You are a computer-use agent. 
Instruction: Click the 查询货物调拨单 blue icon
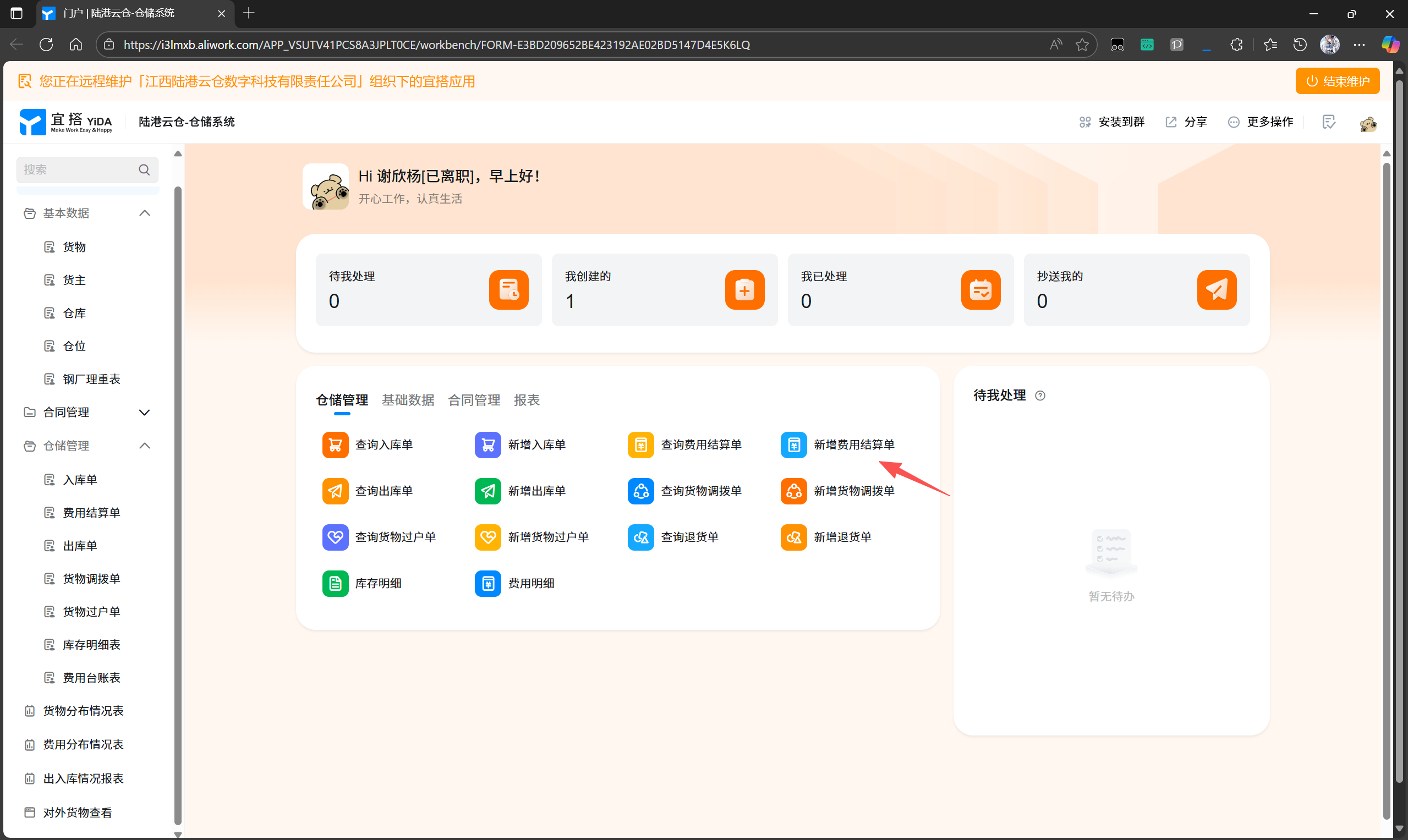pyautogui.click(x=640, y=491)
